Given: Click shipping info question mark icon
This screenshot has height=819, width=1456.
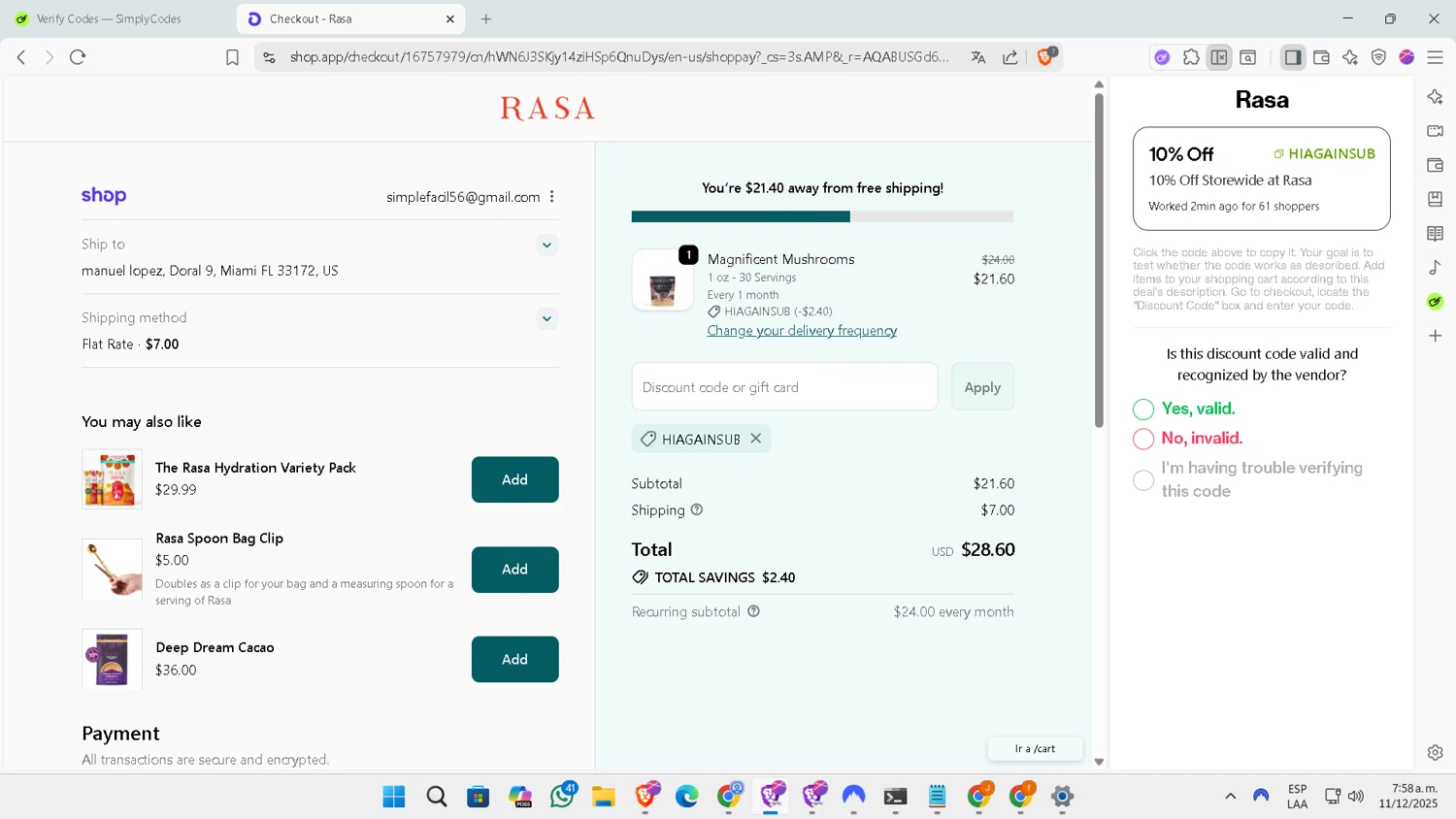Looking at the screenshot, I should tap(696, 509).
